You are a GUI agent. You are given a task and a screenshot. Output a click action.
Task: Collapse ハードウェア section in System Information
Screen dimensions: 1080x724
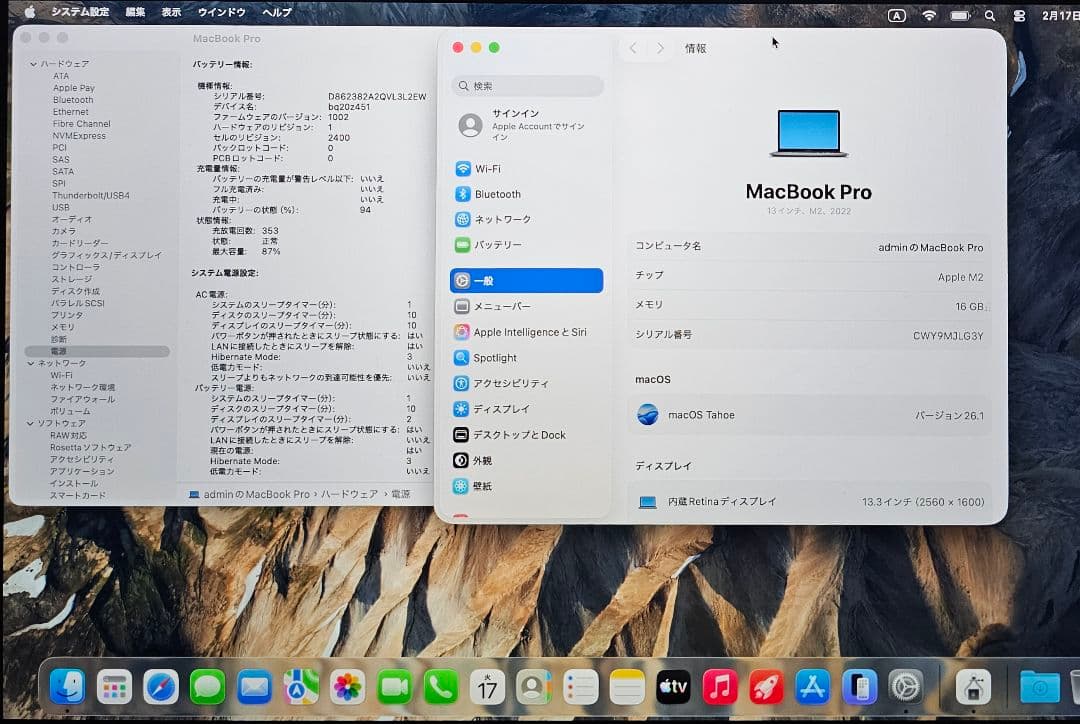click(32, 63)
